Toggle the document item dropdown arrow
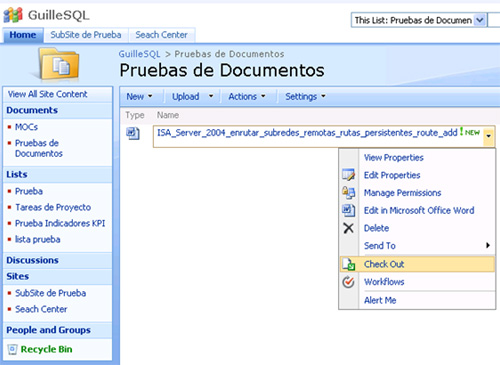 point(489,136)
